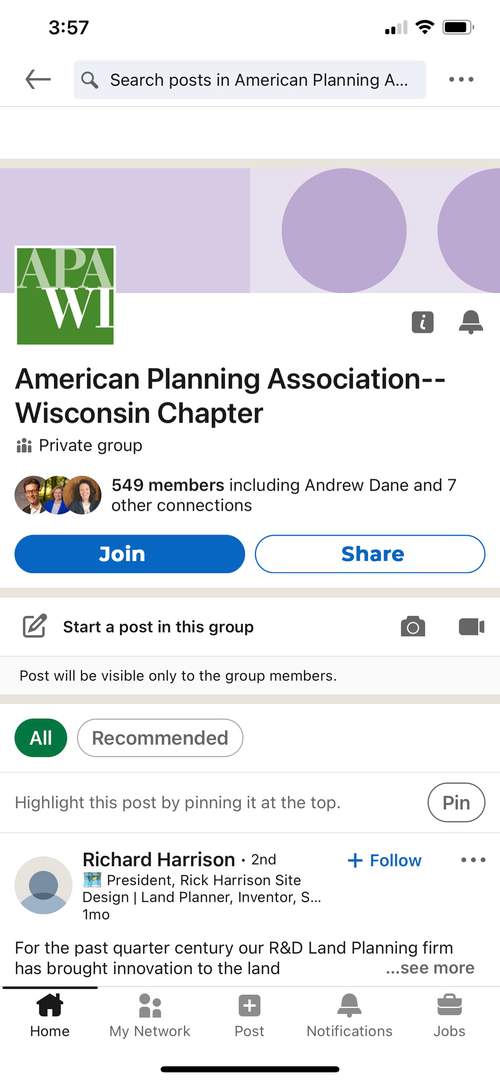Select the All filter chip
Screen dimensions: 500x1082
[41, 738]
